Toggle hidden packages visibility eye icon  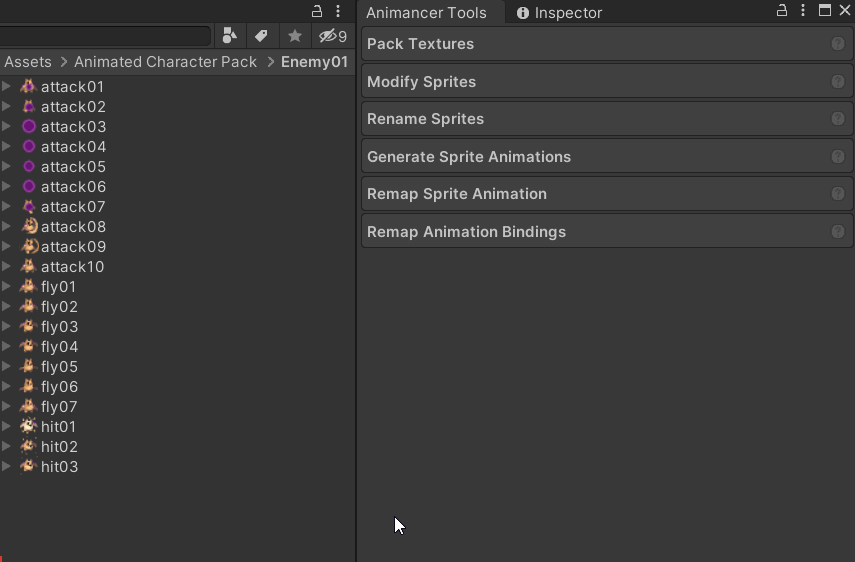pos(333,36)
